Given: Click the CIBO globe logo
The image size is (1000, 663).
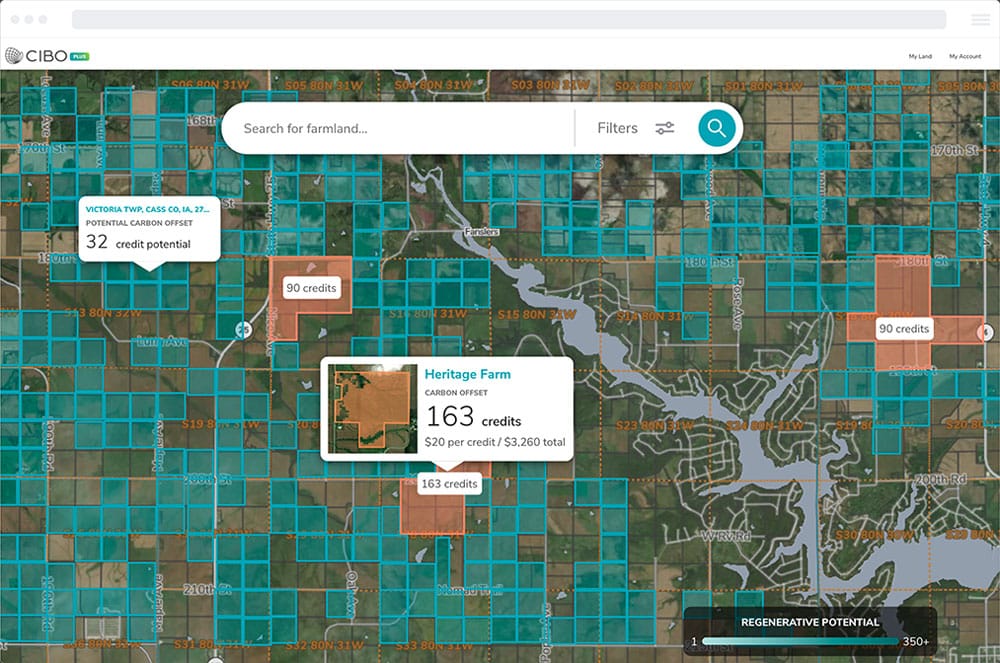Looking at the screenshot, I should (x=14, y=56).
